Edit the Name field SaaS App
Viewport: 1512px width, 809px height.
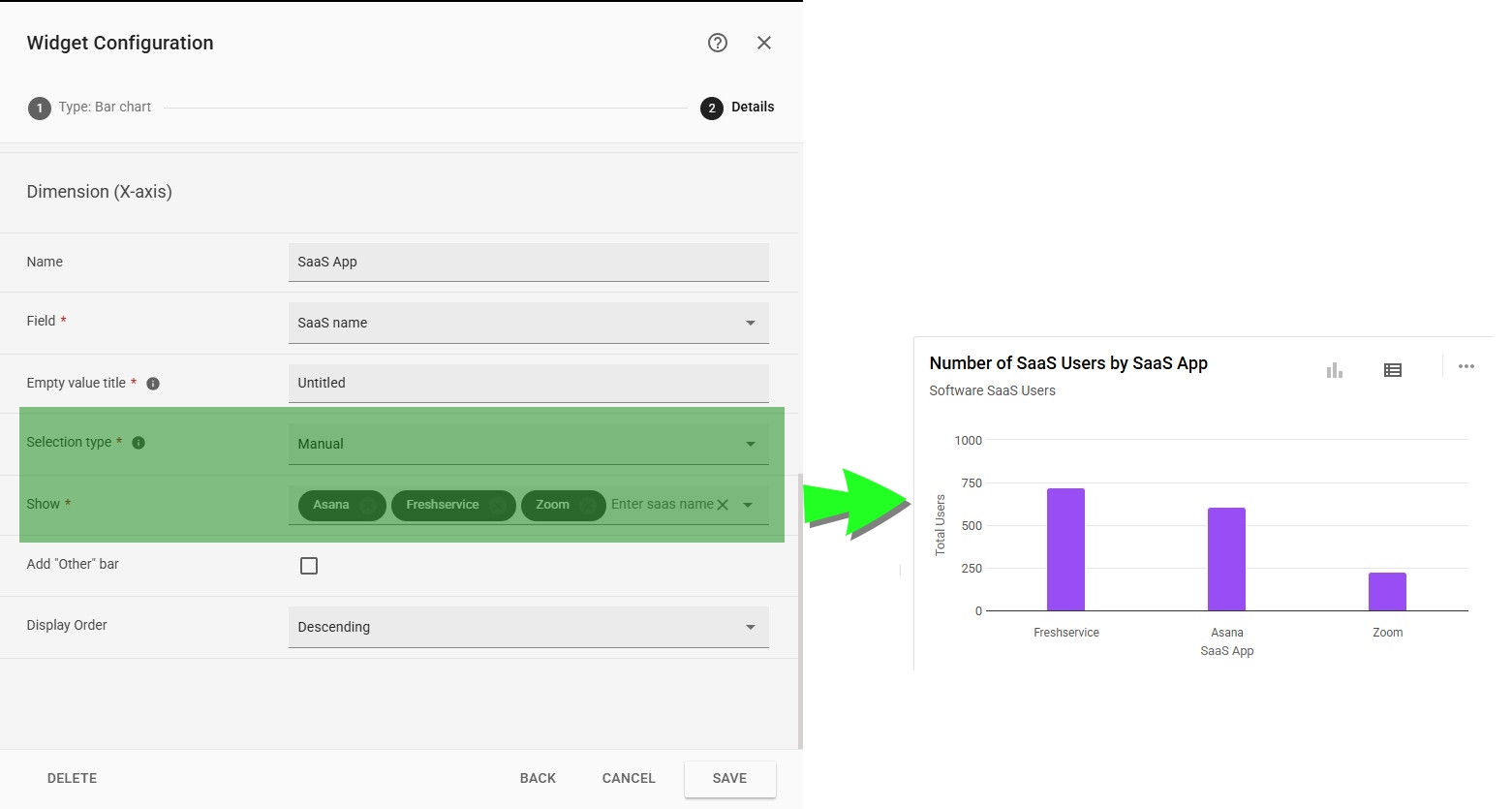click(529, 263)
